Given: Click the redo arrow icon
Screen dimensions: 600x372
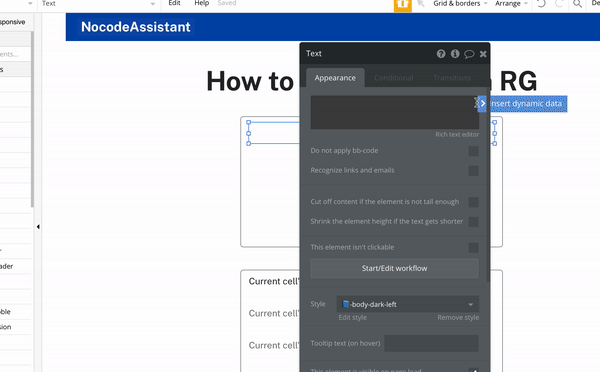Looking at the screenshot, I should coord(559,4).
